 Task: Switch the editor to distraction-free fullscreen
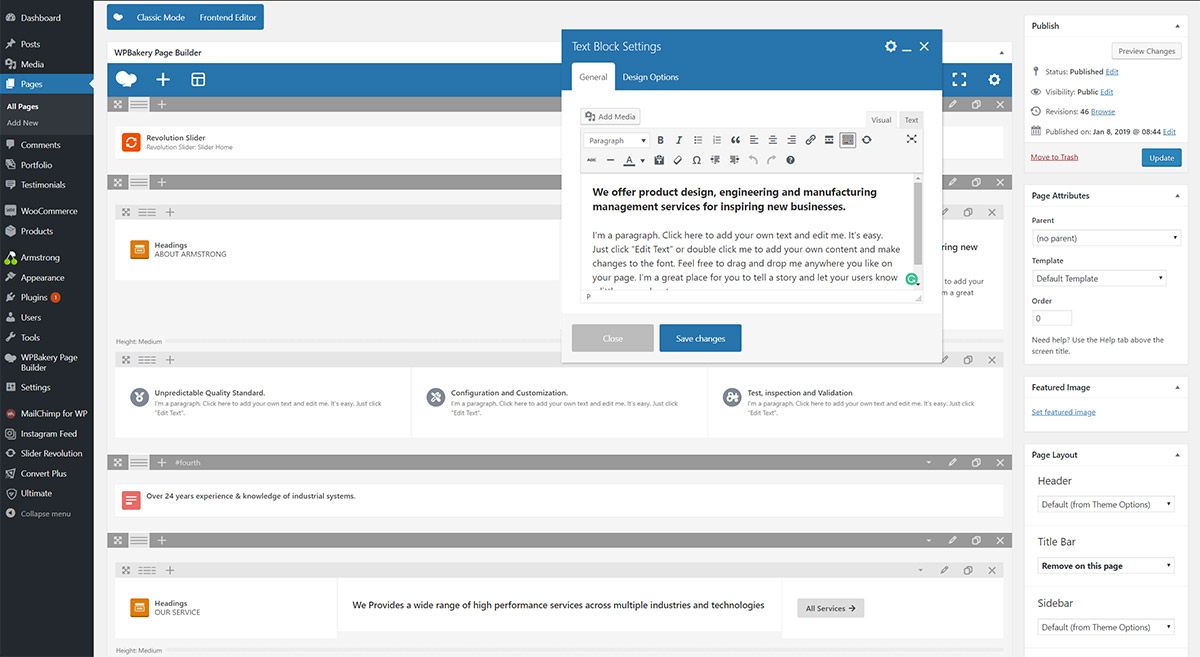(x=911, y=140)
